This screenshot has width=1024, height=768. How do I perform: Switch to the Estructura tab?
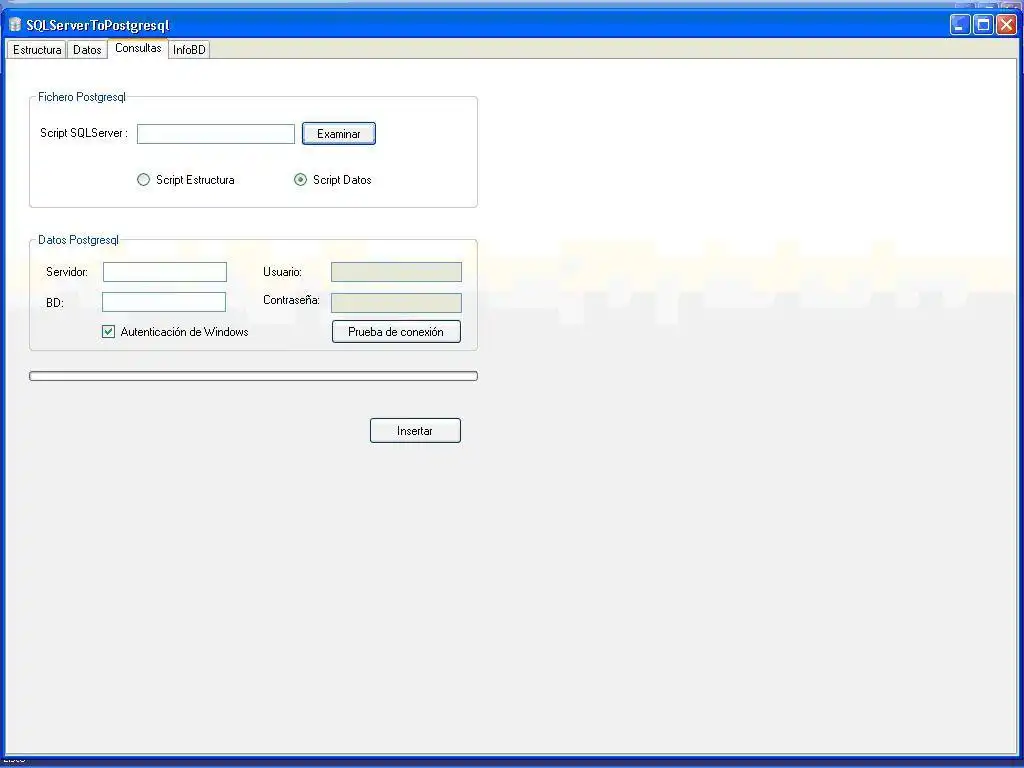(x=37, y=50)
